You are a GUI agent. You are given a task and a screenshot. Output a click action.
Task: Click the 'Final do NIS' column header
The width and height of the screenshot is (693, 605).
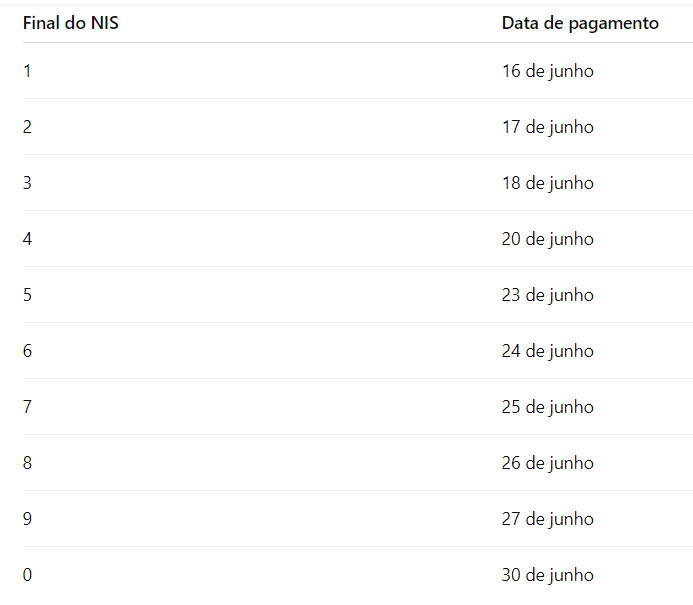tap(71, 23)
